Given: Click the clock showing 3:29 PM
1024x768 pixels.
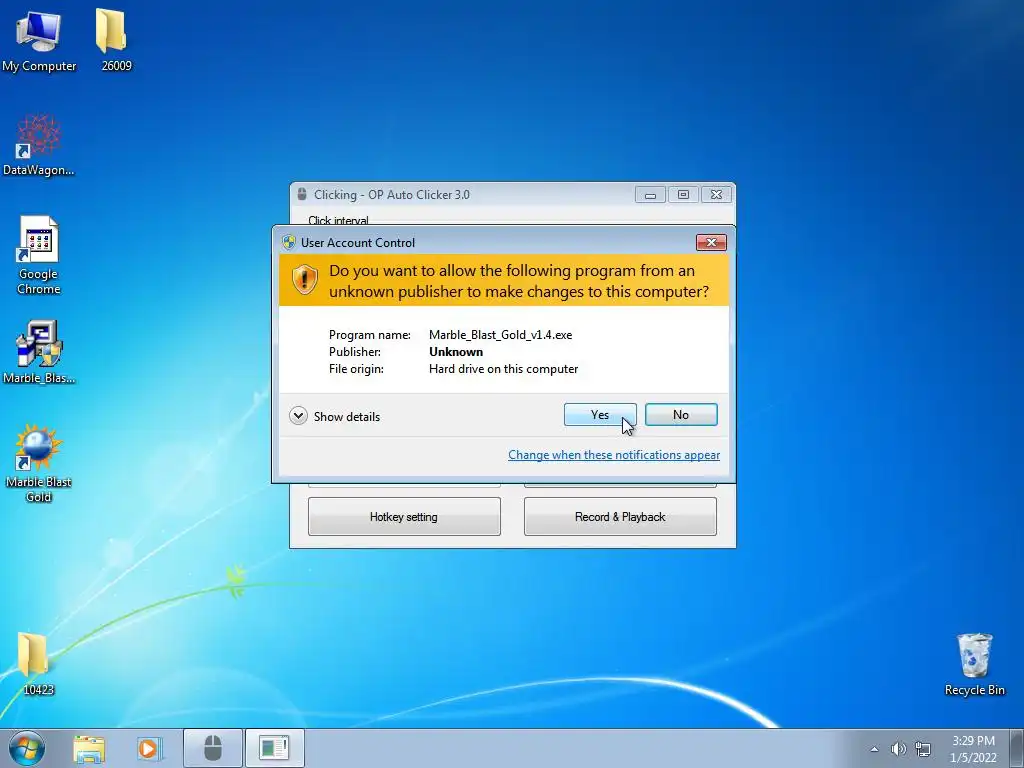Looking at the screenshot, I should (x=973, y=741).
